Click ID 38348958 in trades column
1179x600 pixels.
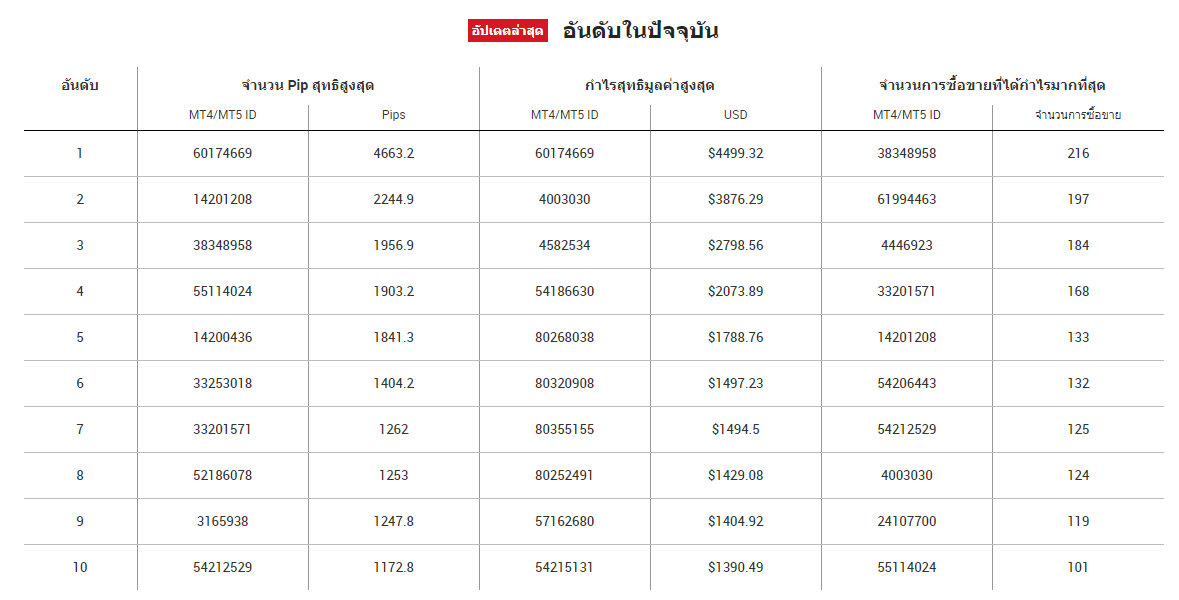point(907,153)
